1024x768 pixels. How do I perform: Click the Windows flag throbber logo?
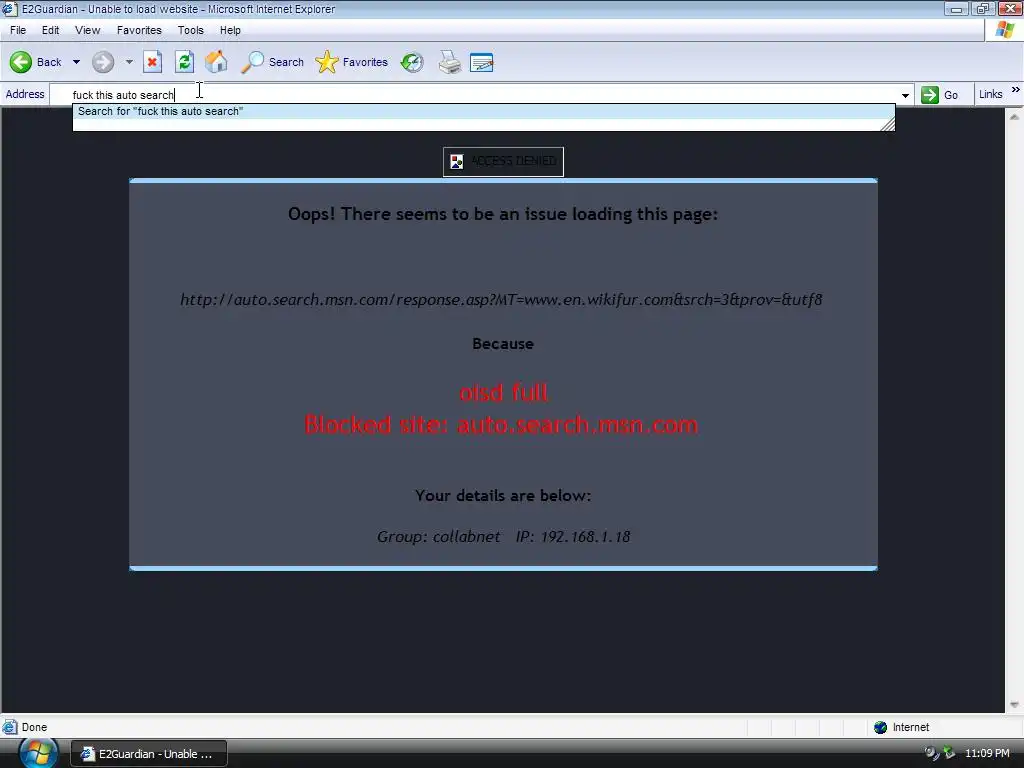point(1004,30)
